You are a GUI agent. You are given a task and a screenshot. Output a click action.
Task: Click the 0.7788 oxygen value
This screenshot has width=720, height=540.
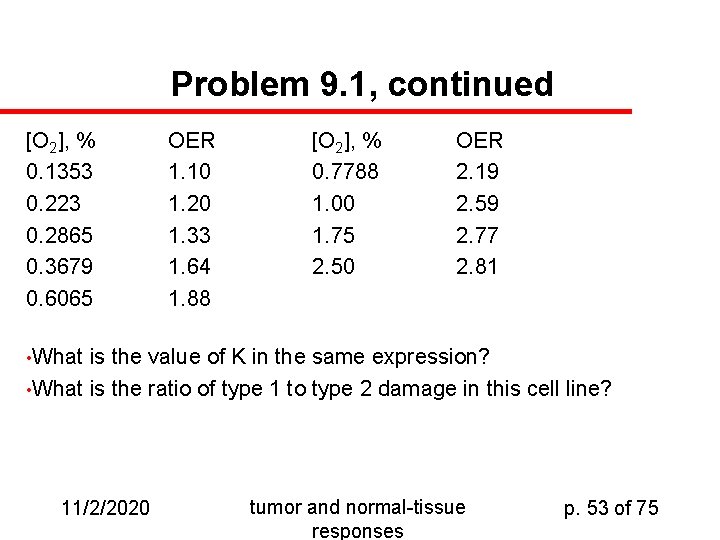click(x=345, y=171)
